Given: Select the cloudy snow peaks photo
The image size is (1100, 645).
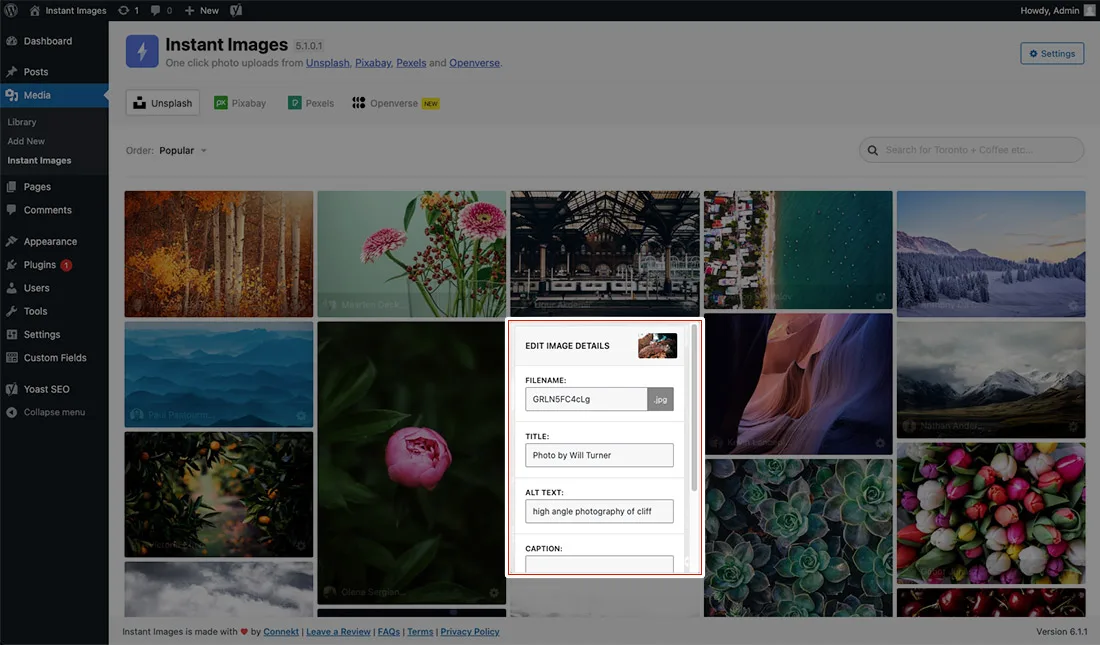Looking at the screenshot, I should (x=991, y=380).
